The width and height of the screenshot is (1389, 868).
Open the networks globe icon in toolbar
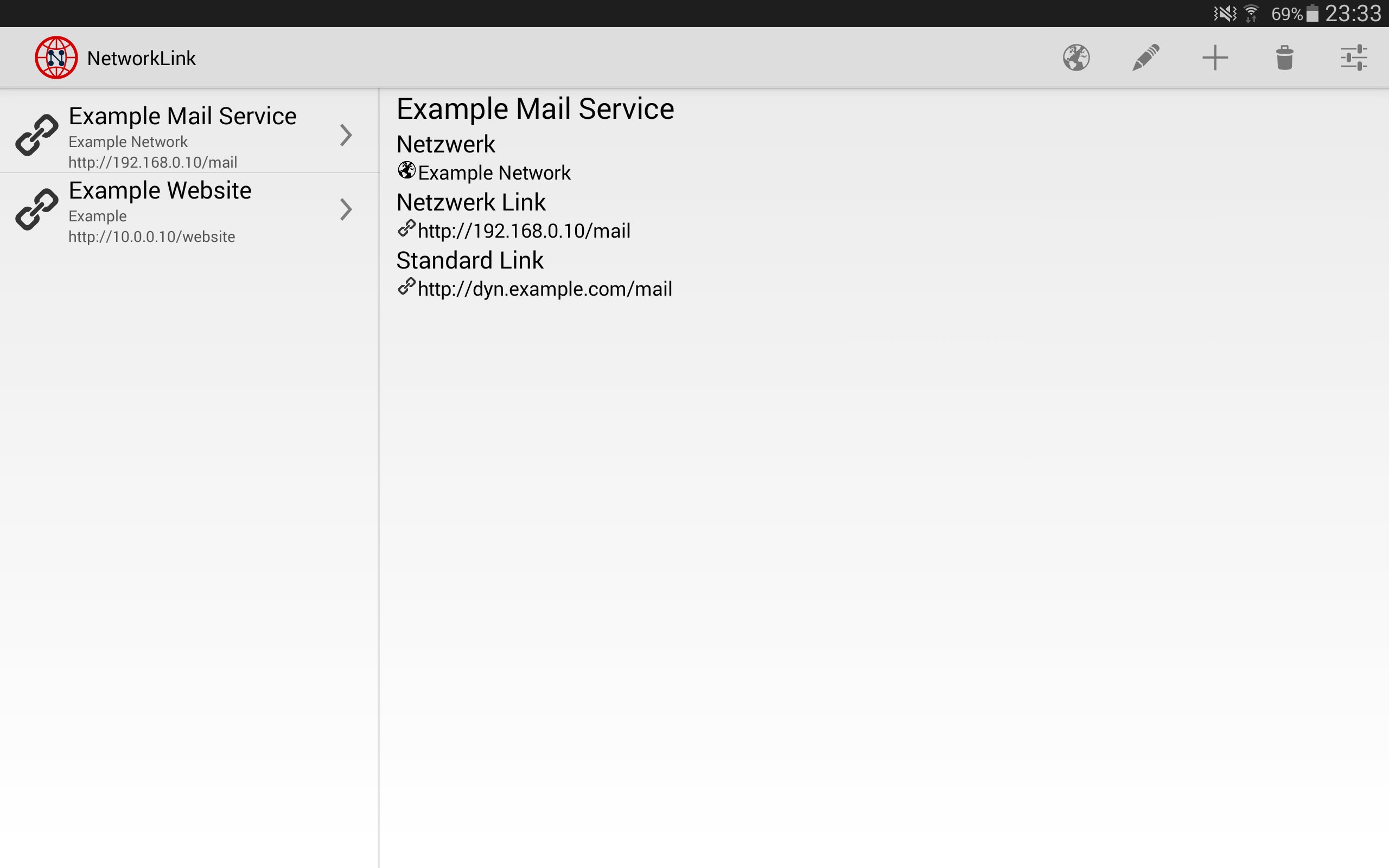click(1076, 58)
